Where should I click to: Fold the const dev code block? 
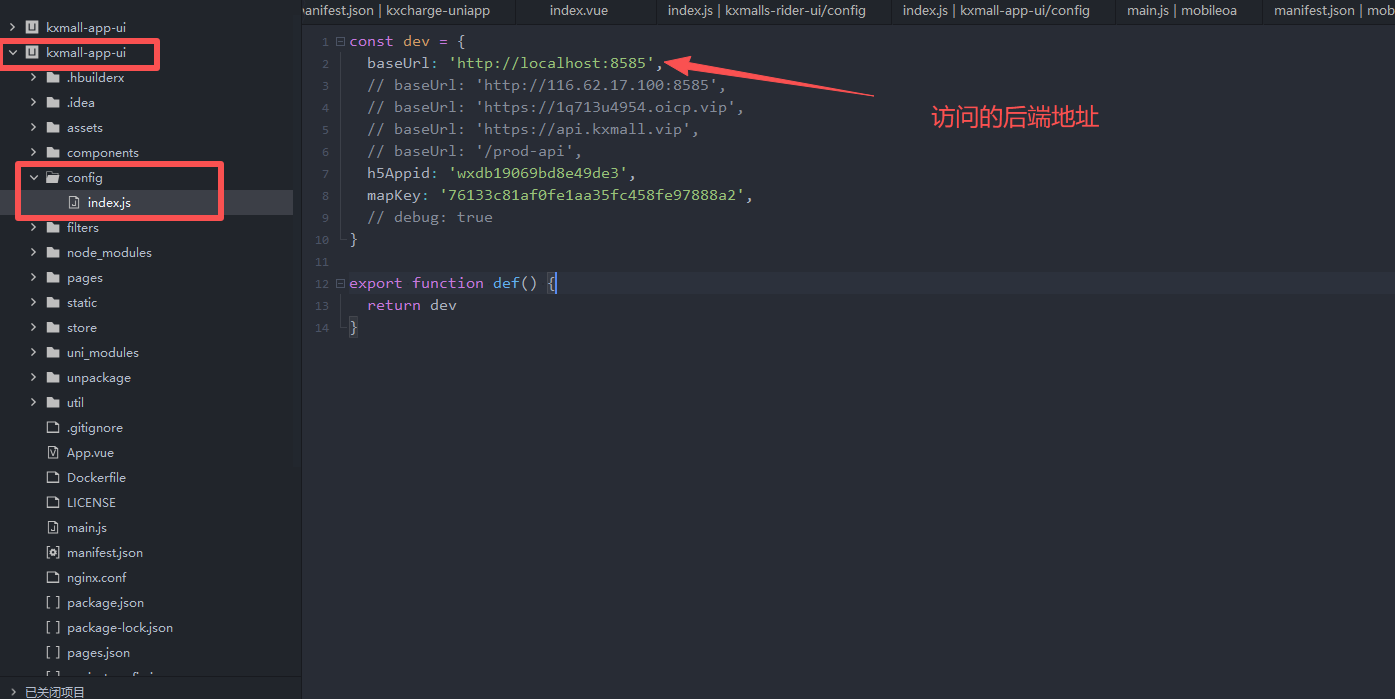click(x=341, y=42)
